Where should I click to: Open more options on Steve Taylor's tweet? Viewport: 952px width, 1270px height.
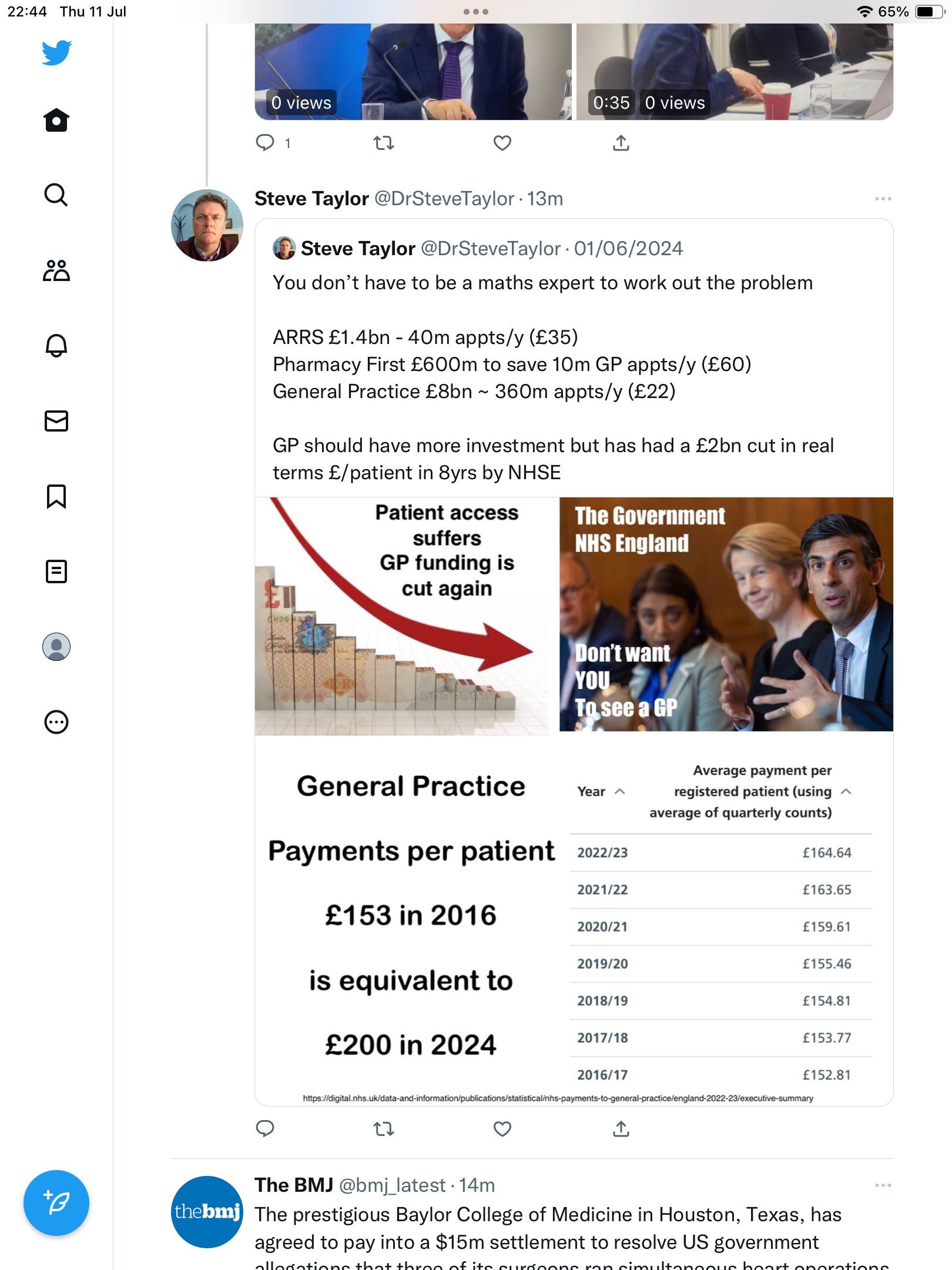click(883, 199)
